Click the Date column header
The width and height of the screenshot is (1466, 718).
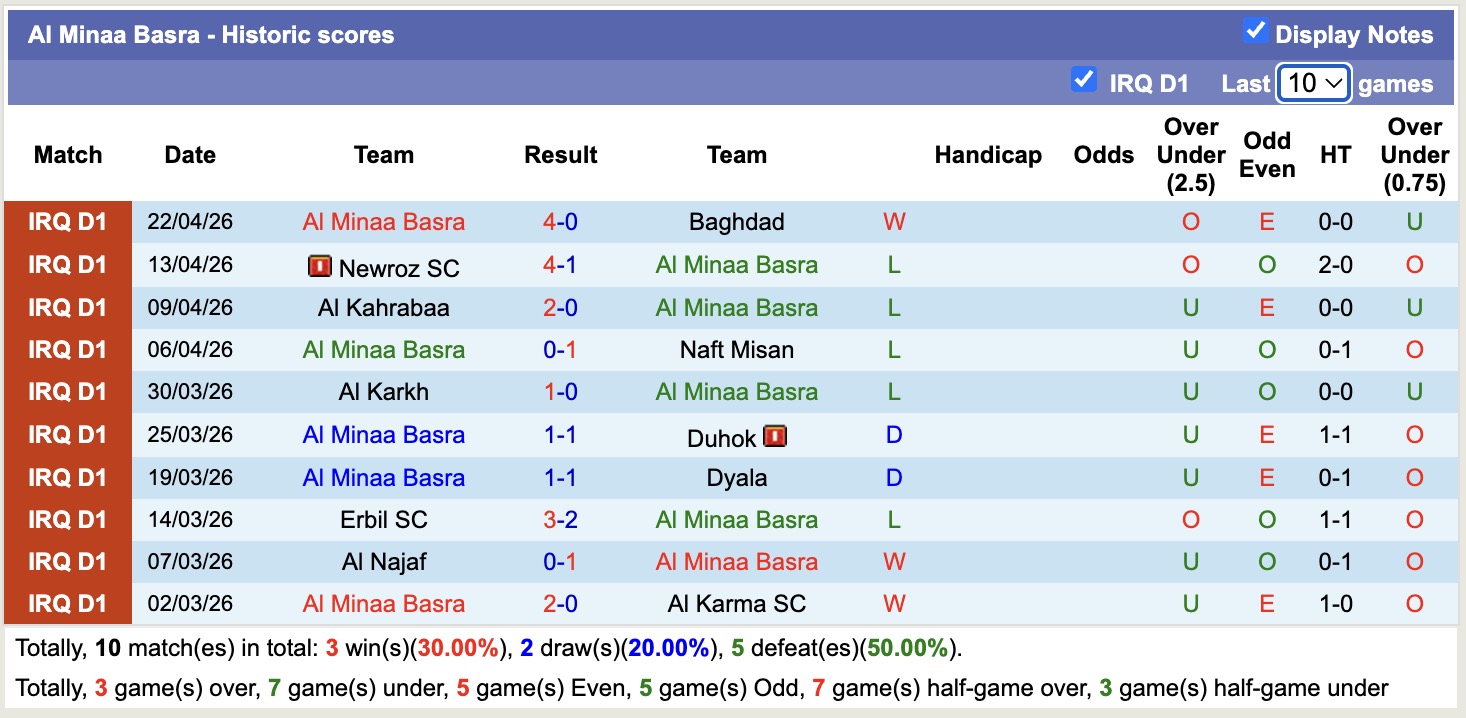pyautogui.click(x=190, y=155)
